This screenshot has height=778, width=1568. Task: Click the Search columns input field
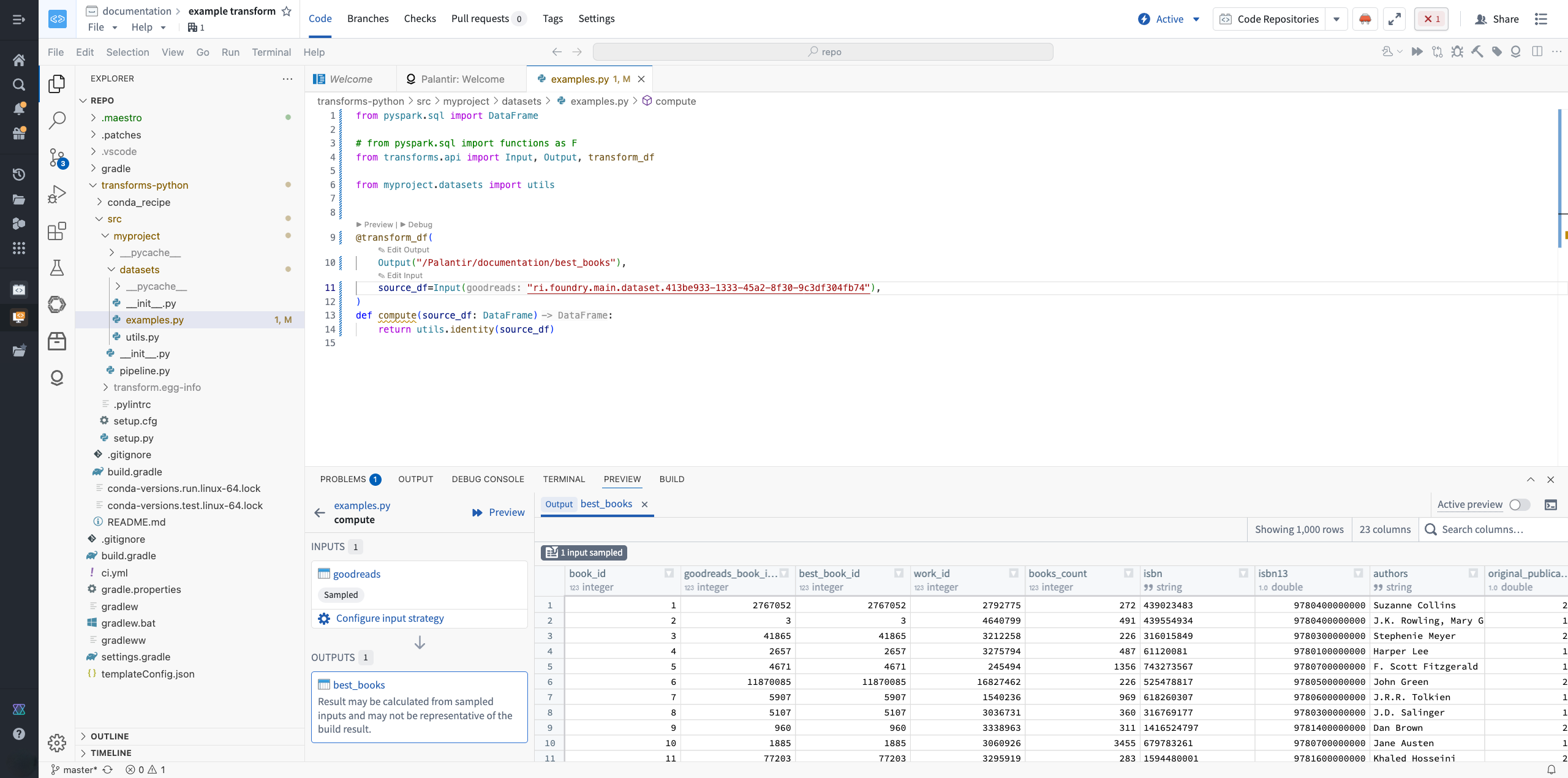click(x=1493, y=529)
